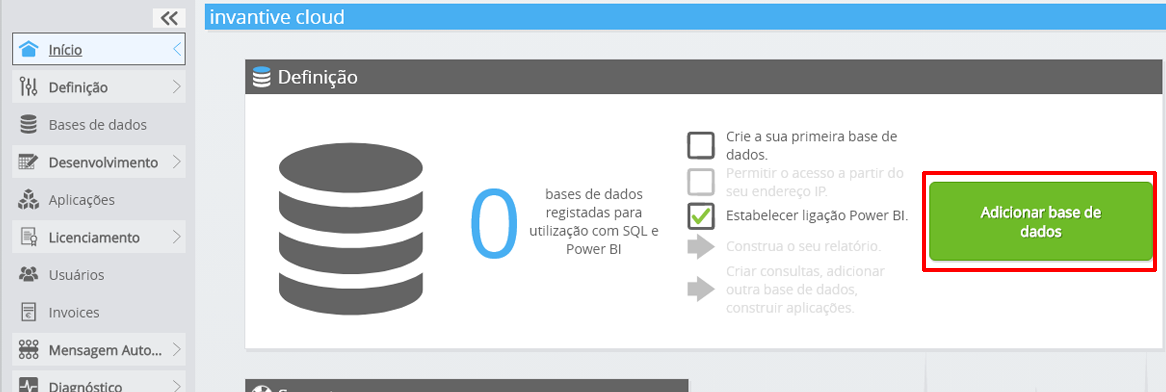Click the Estabelecer ligação Power BI text

pos(817,216)
